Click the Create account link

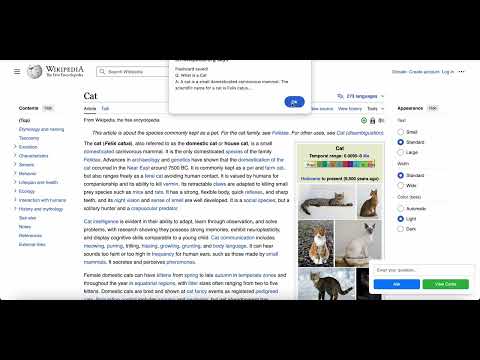[424, 72]
